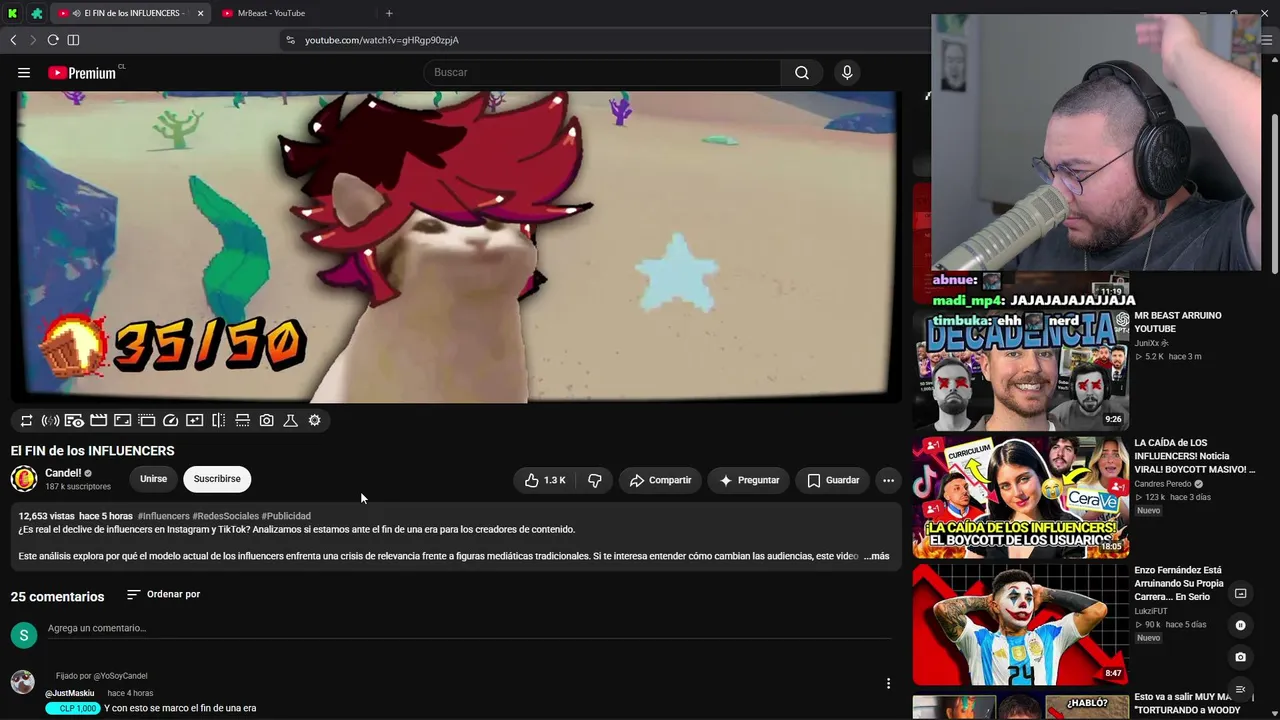Open Candel! channel avatar
The height and width of the screenshot is (720, 1280).
24,479
